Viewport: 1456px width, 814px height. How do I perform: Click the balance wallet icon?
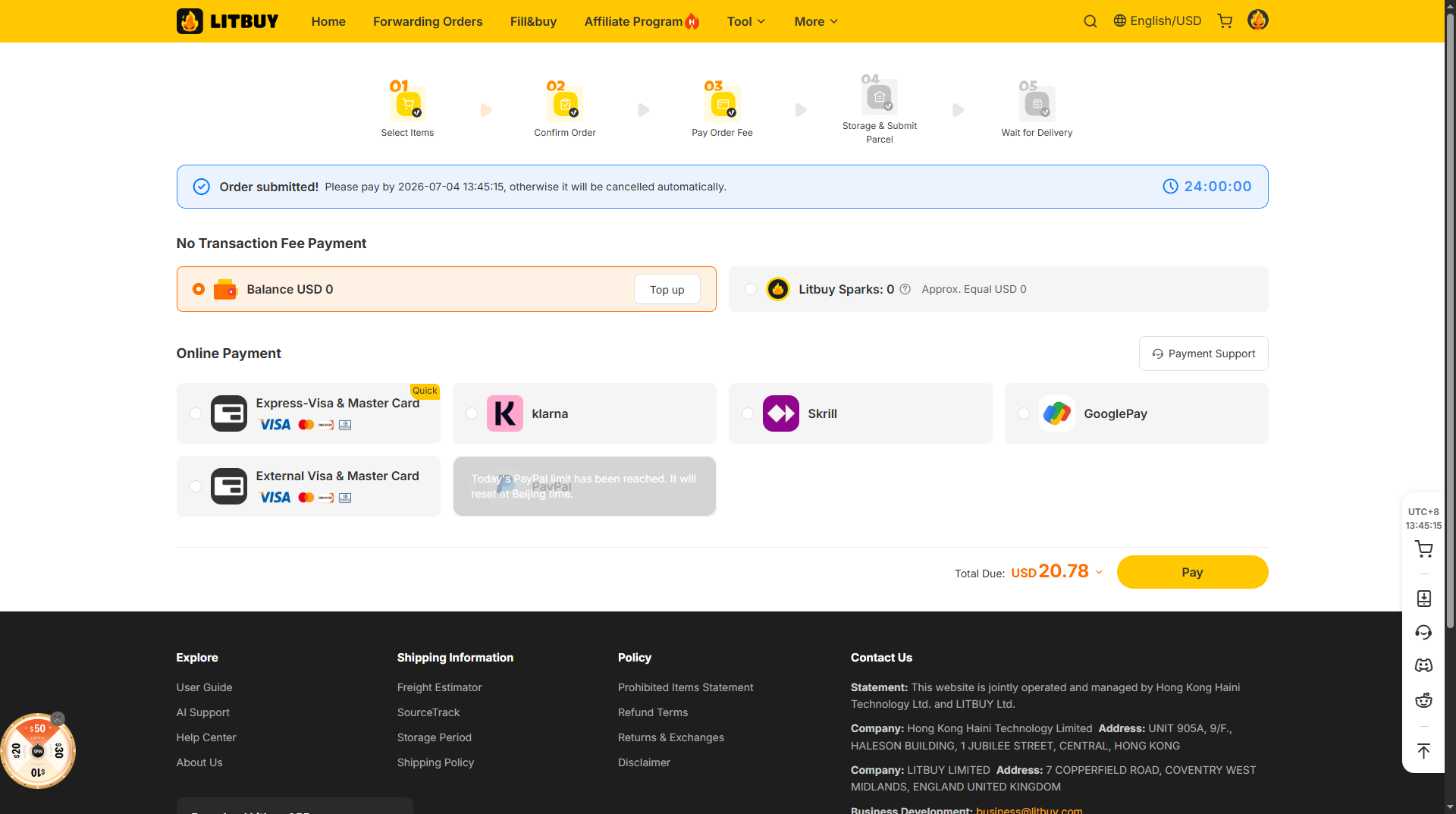225,289
